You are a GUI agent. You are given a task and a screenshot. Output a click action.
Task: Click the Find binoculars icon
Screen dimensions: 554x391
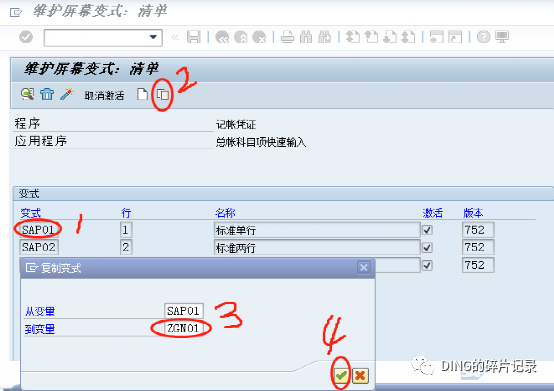pos(306,37)
